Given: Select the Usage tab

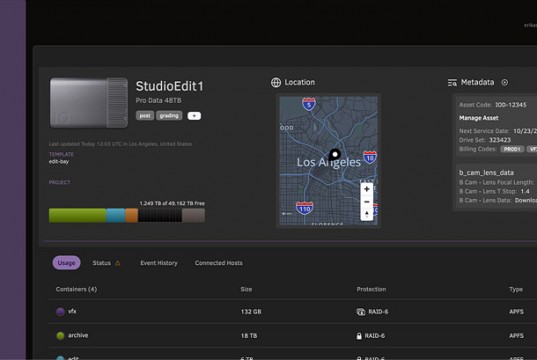Looking at the screenshot, I should click(66, 263).
